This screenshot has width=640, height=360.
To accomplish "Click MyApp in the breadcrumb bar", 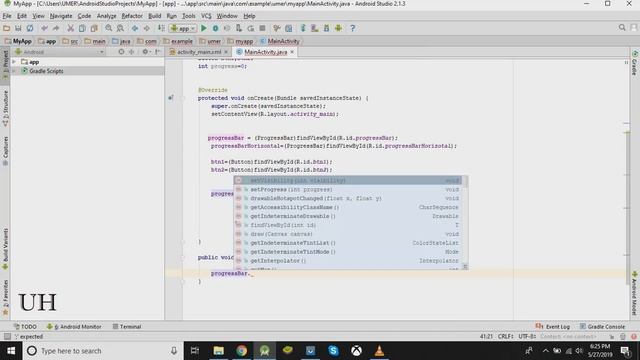I will tap(22, 41).
